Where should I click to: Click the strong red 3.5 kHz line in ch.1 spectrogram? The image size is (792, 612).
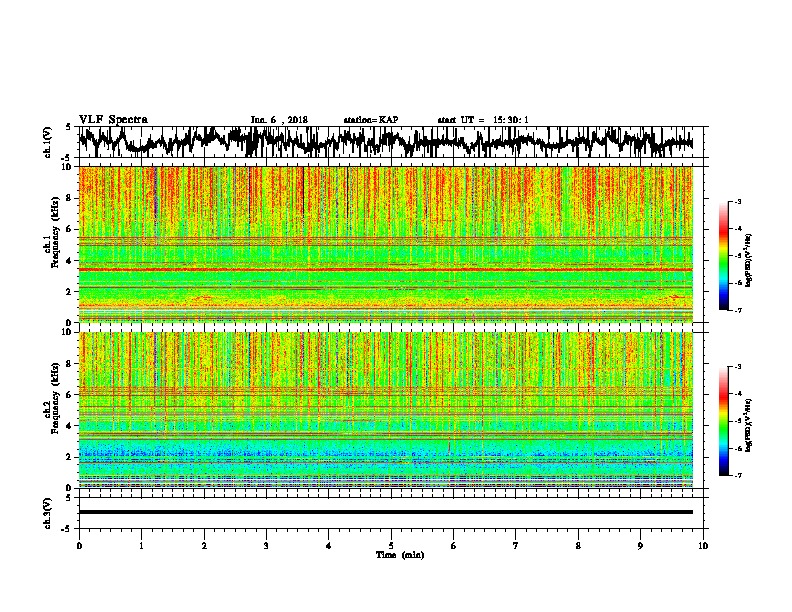point(386,270)
